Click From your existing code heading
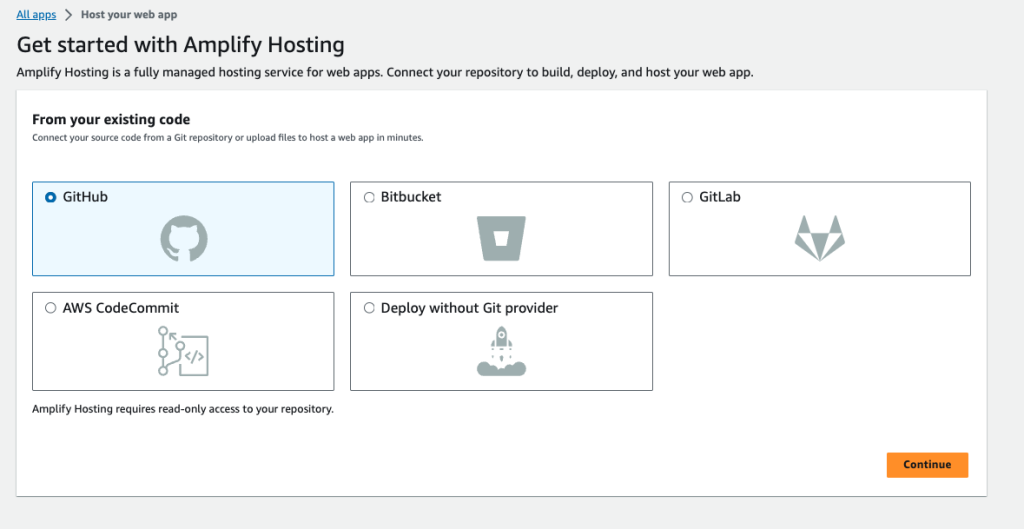Image resolution: width=1024 pixels, height=529 pixels. pyautogui.click(x=111, y=120)
